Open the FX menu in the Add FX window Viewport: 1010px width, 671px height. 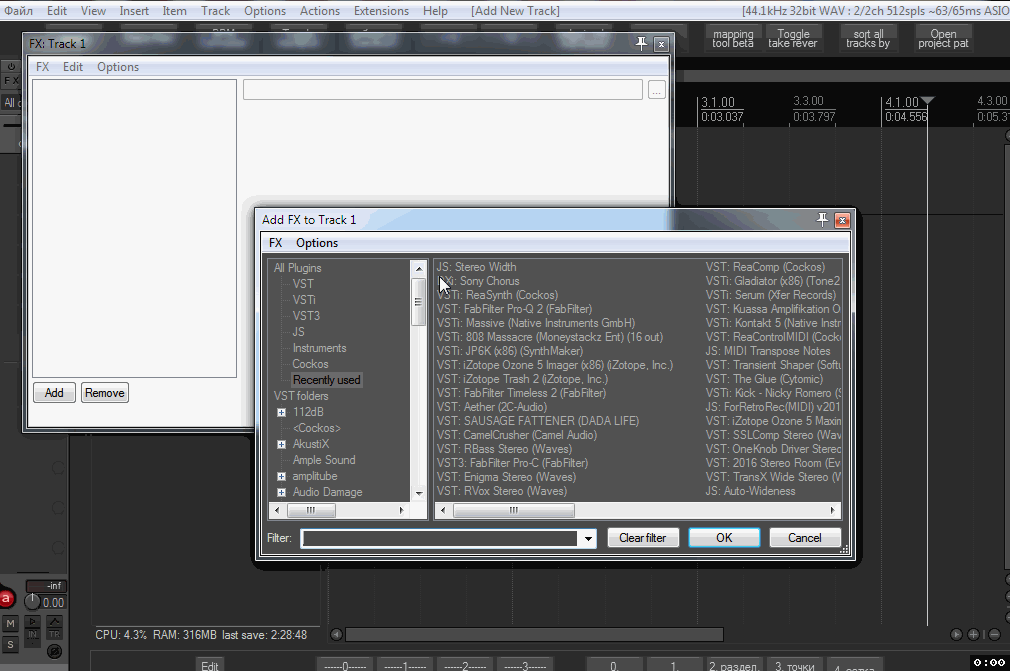pos(276,243)
